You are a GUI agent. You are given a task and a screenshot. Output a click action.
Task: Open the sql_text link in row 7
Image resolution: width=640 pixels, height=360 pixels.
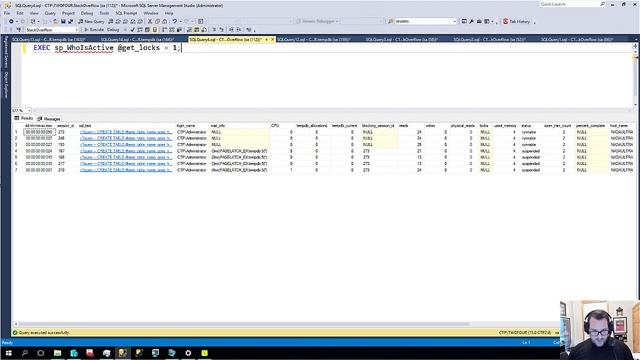coord(126,170)
